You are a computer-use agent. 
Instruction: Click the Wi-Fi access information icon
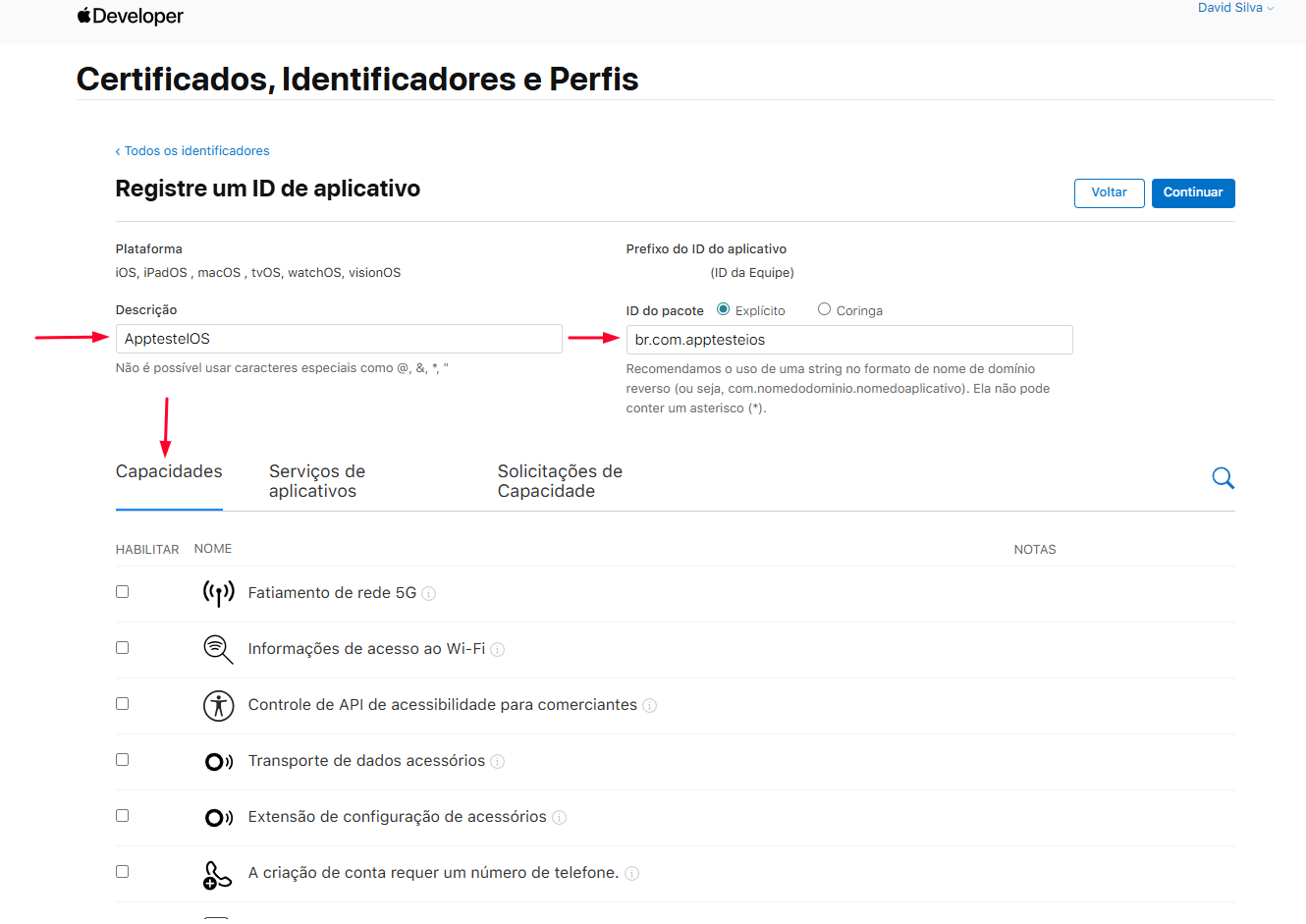coord(218,649)
